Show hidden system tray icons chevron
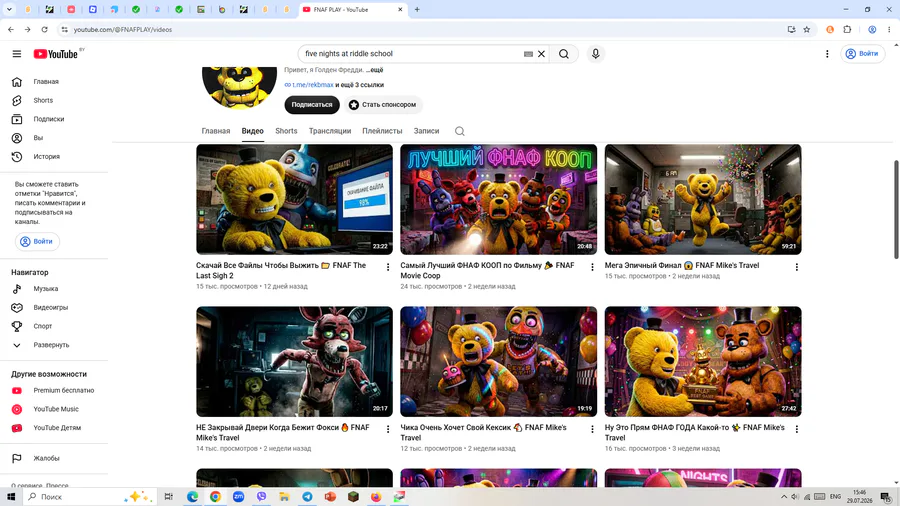The width and height of the screenshot is (900, 506). [x=783, y=497]
